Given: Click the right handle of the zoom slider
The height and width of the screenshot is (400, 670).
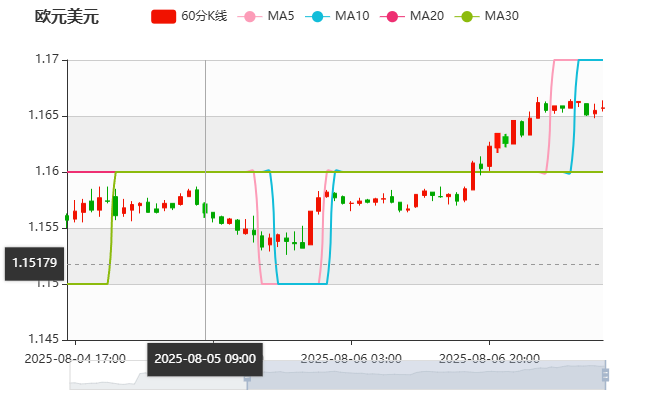Looking at the screenshot, I should tap(605, 375).
